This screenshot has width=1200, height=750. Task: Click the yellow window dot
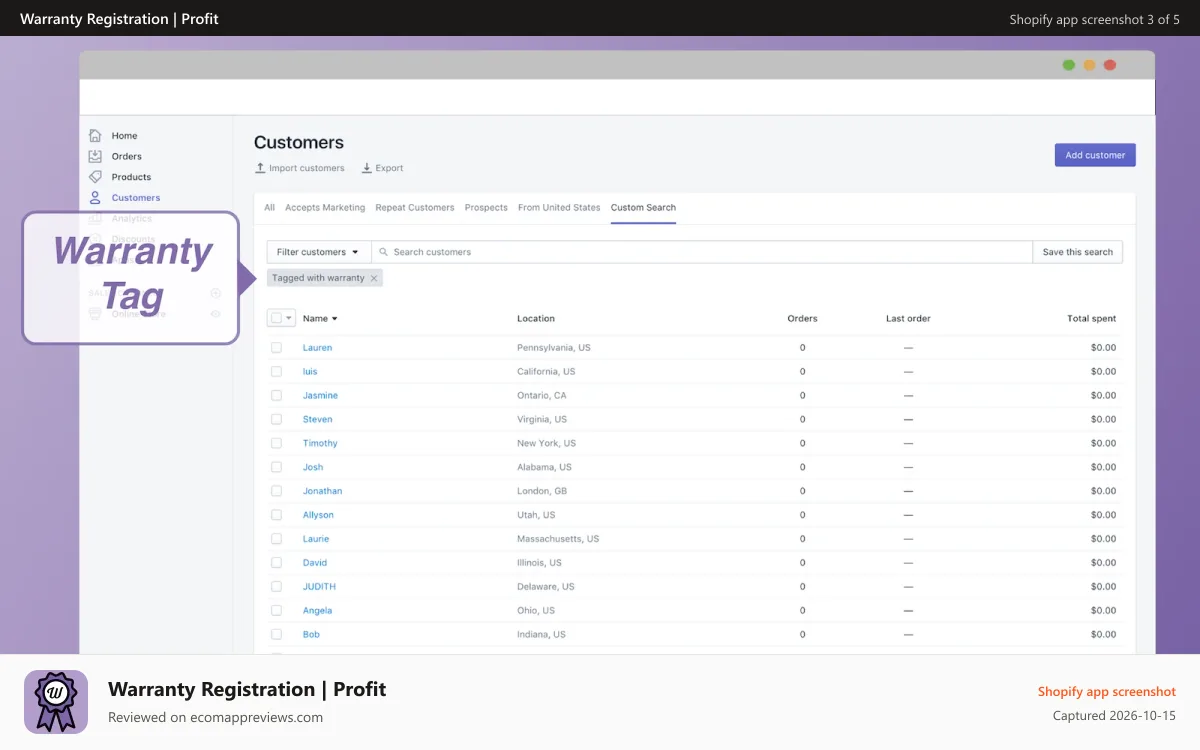click(1089, 65)
